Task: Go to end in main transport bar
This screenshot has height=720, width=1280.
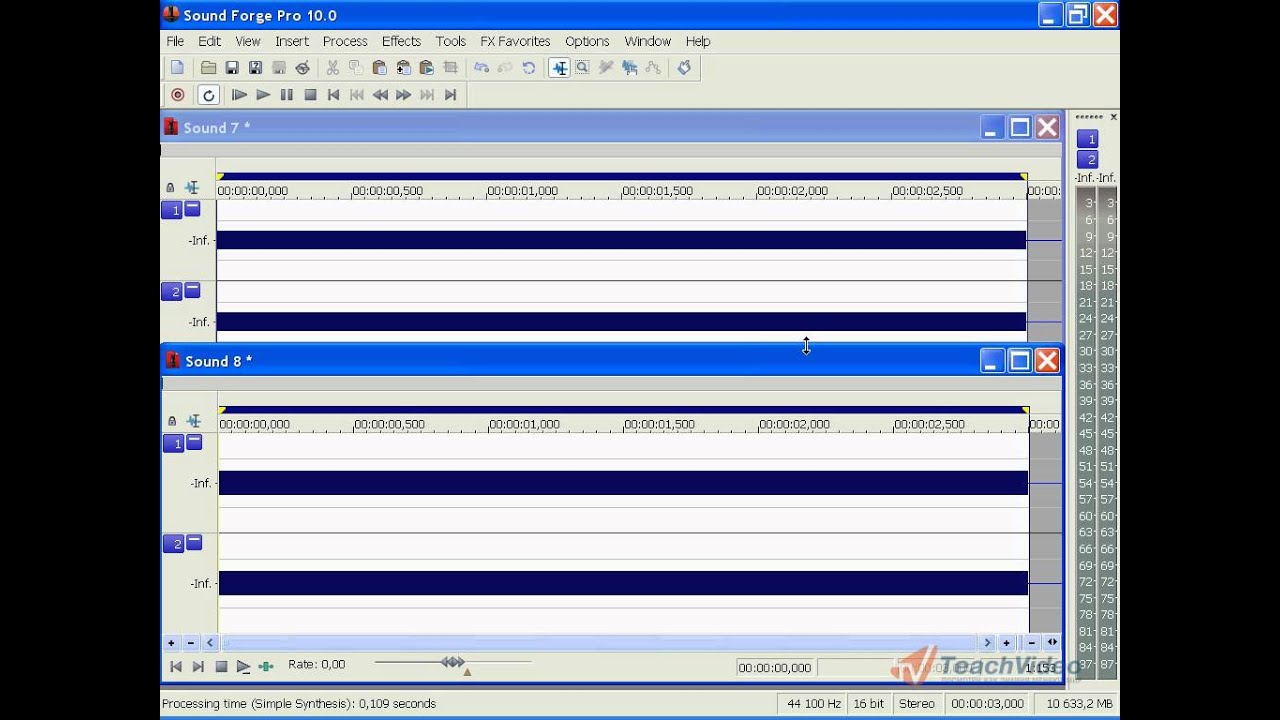Action: [x=450, y=95]
